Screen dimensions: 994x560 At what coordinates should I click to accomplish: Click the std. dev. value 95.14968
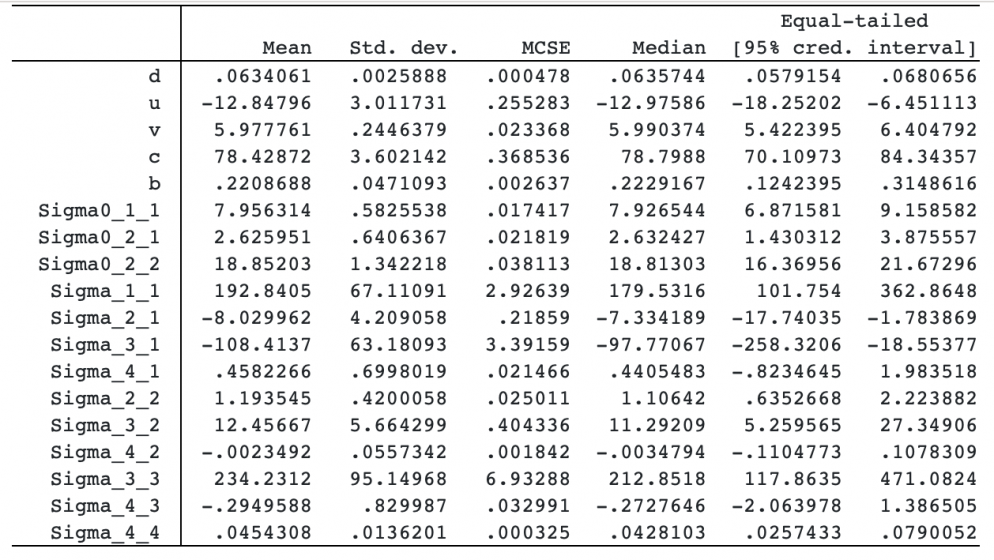(398, 479)
